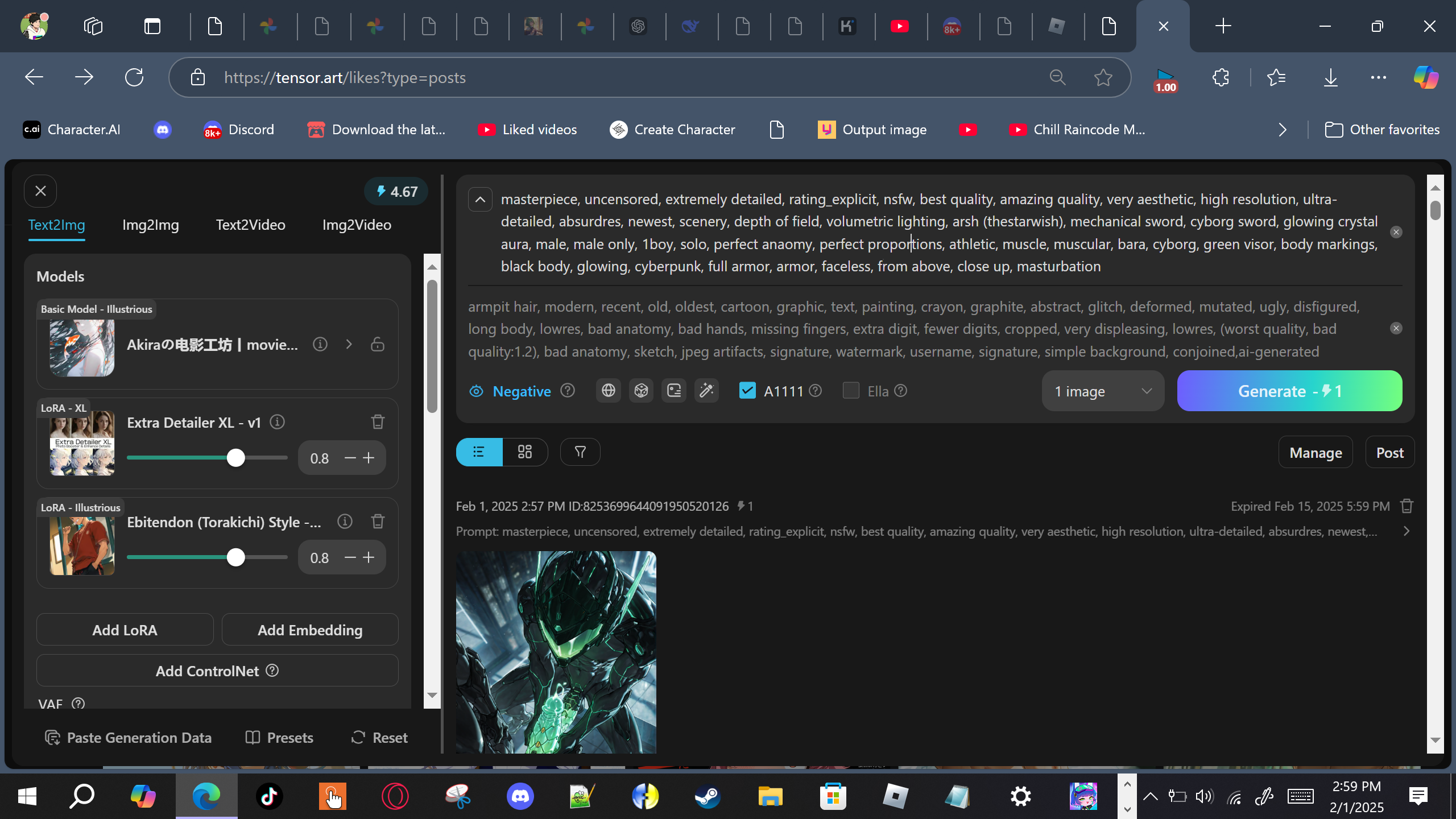Enable the Ella checkbox
The height and width of the screenshot is (819, 1456).
(x=851, y=391)
